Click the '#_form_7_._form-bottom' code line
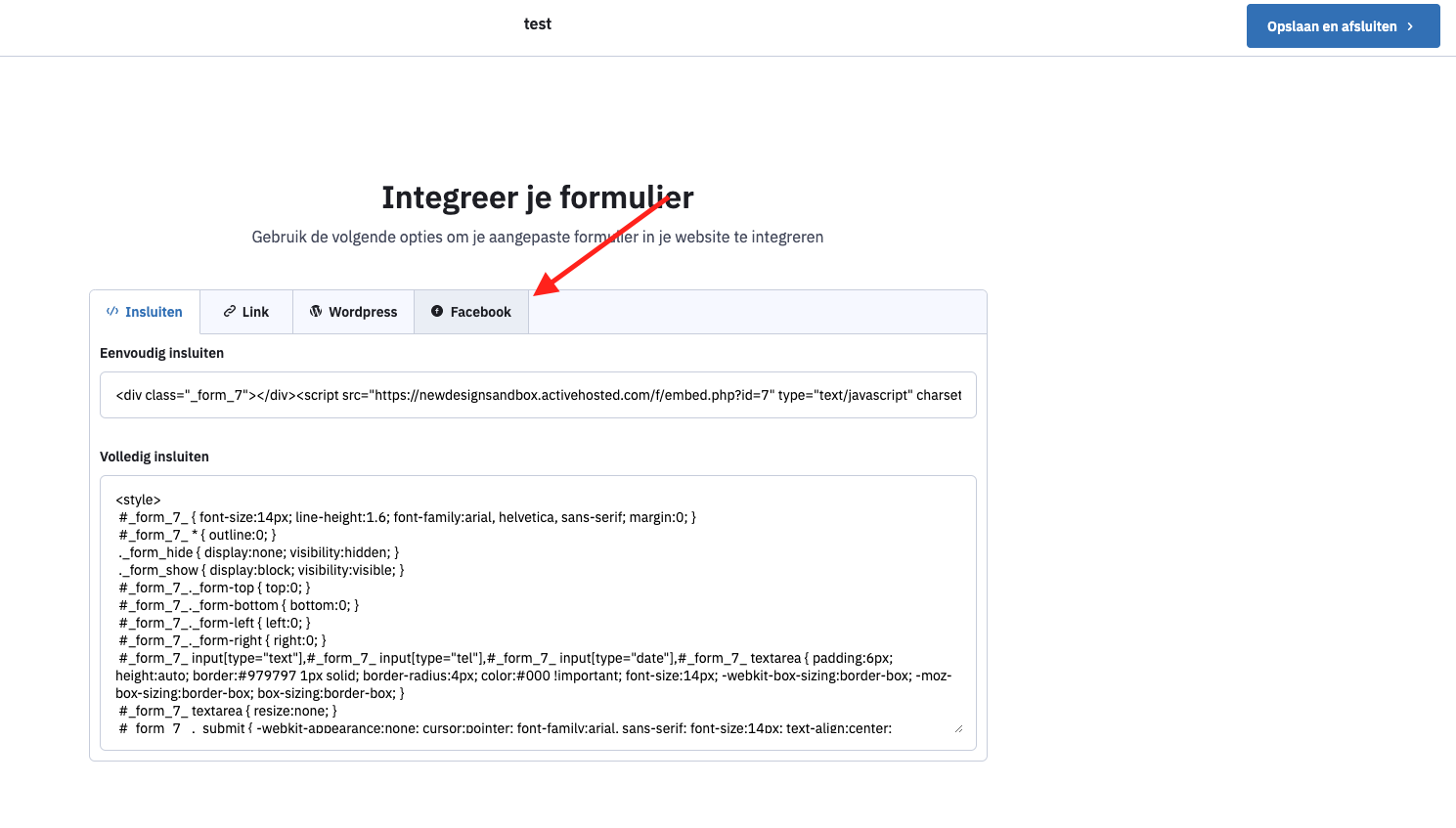This screenshot has width=1456, height=828. coord(240,605)
